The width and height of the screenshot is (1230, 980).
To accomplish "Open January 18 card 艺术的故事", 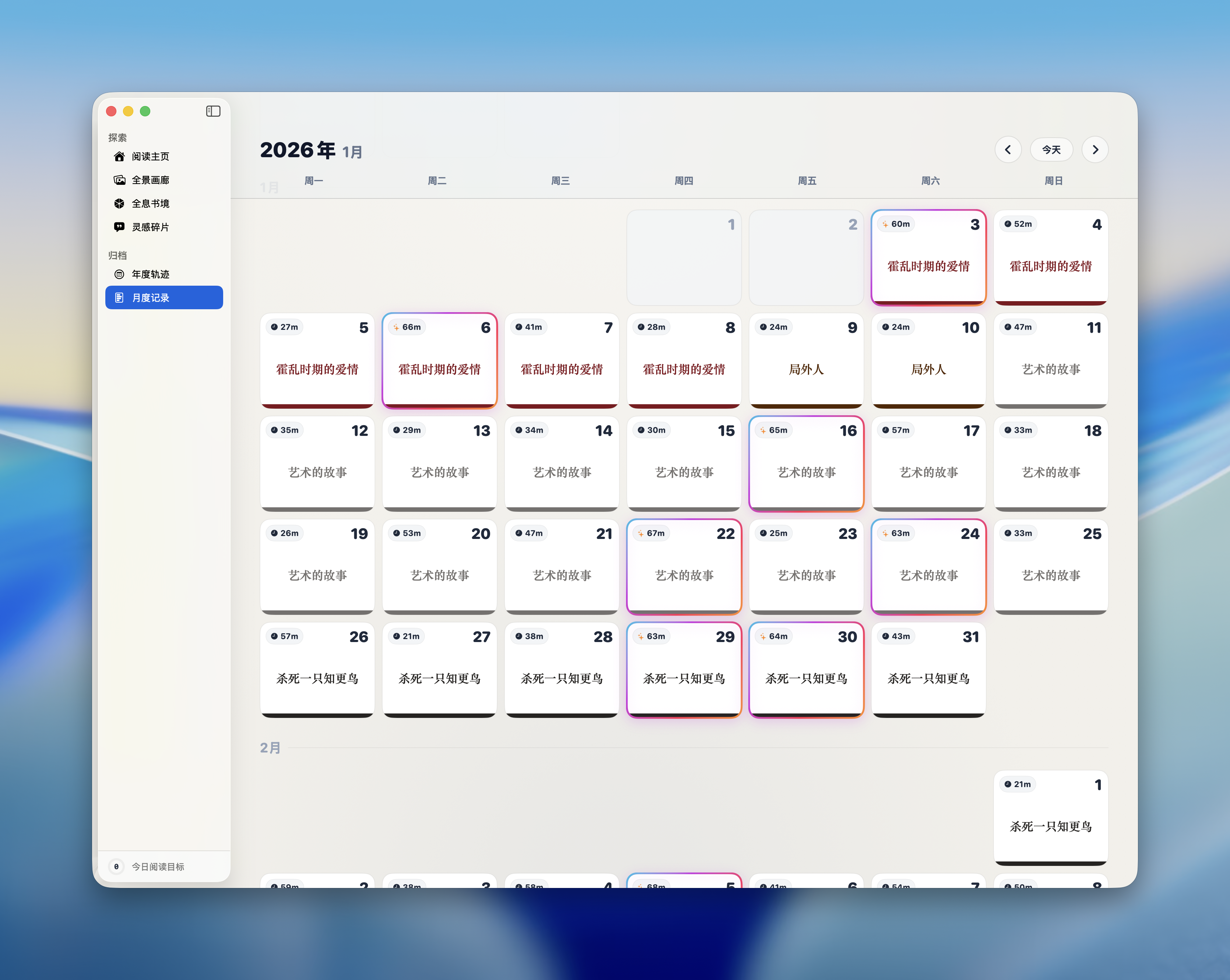I will click(1051, 464).
